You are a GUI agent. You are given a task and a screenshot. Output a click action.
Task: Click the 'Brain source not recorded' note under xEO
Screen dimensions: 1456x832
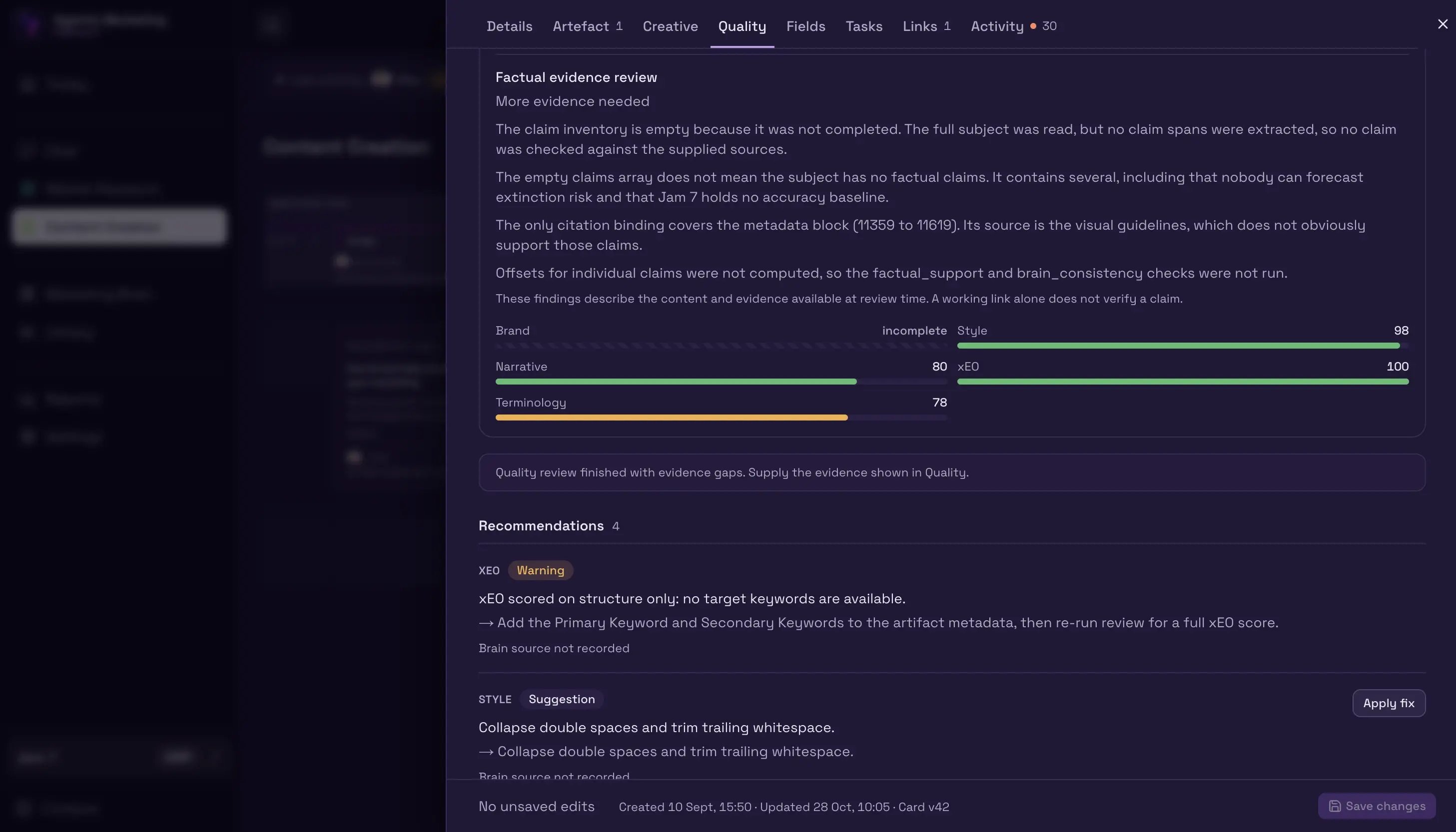[x=553, y=648]
